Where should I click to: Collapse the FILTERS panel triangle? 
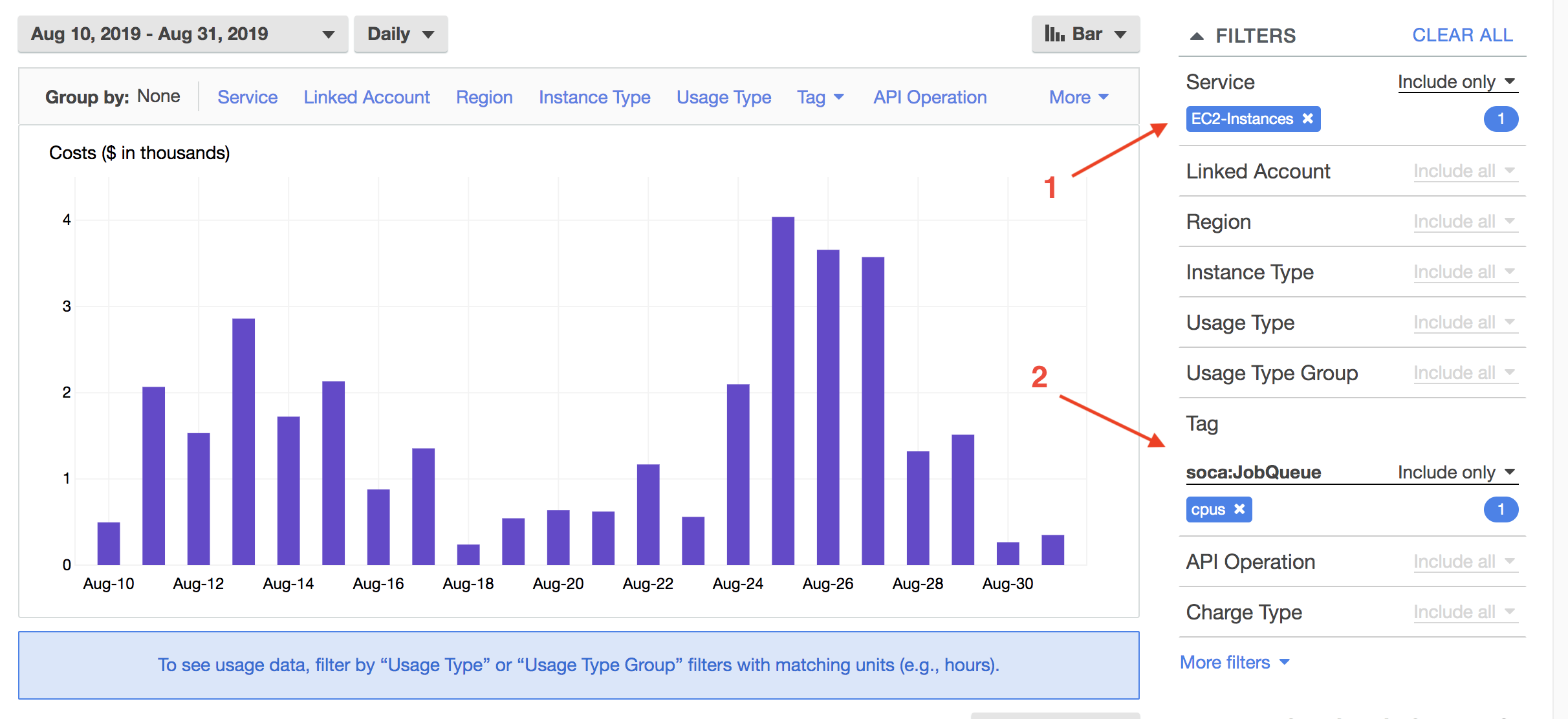coord(1197,36)
